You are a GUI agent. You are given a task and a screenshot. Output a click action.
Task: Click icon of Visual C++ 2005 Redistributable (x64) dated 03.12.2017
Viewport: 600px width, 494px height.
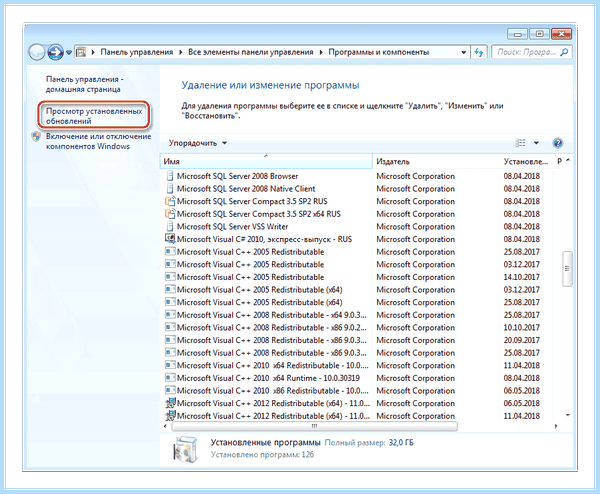point(170,290)
